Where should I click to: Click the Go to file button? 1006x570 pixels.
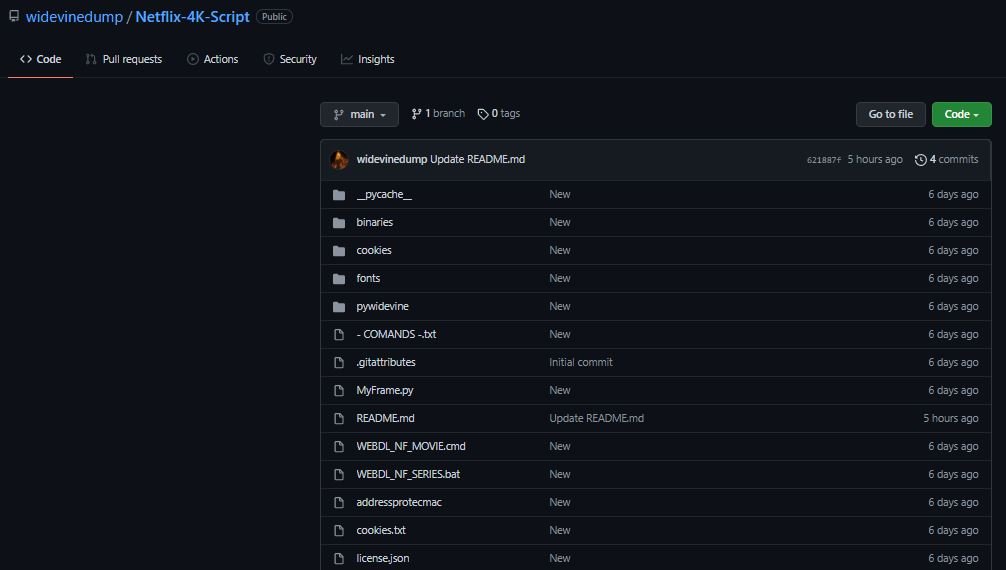[891, 114]
